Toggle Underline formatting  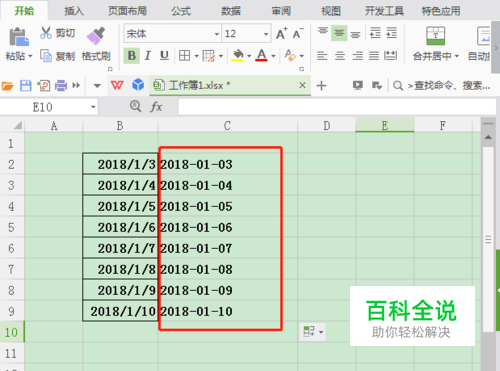click(x=164, y=56)
